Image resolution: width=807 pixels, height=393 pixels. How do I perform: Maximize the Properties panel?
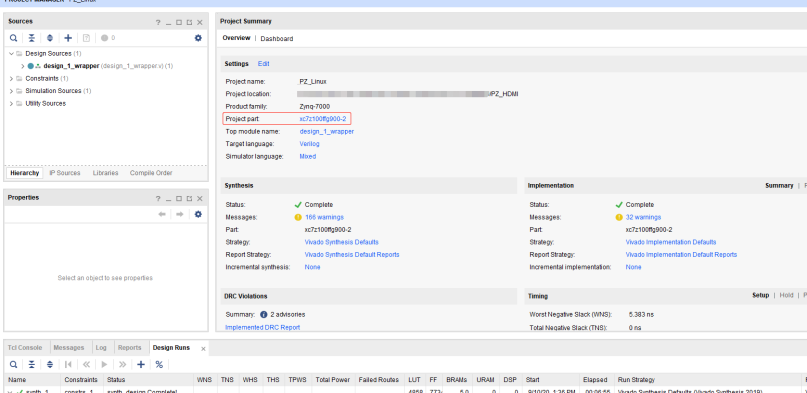tap(179, 199)
